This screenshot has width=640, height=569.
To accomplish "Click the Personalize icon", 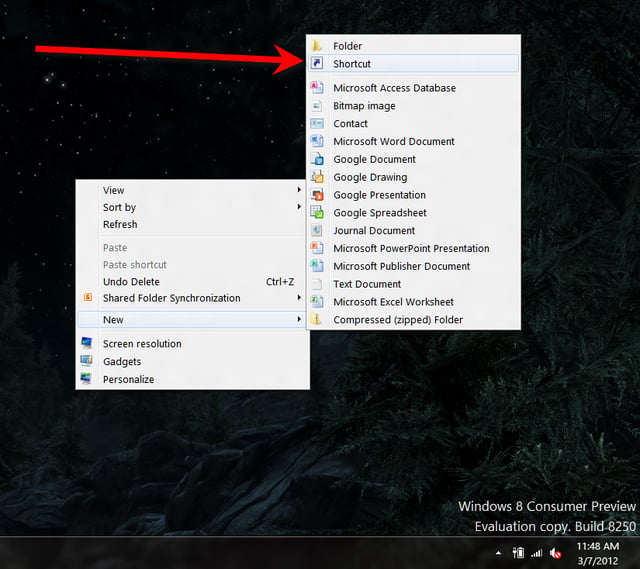I will 86,378.
